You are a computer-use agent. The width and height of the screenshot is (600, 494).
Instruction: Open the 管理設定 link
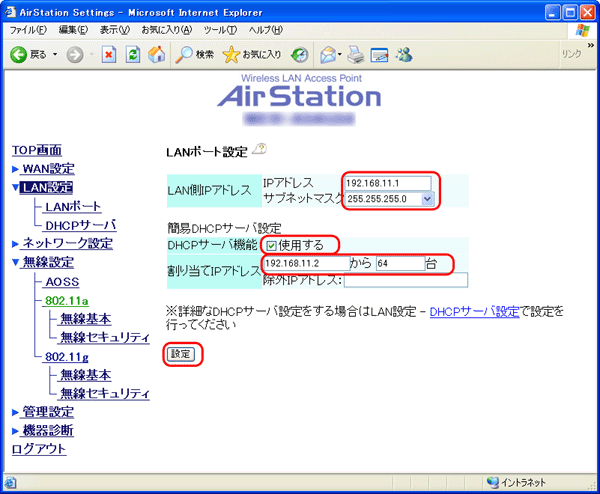click(x=48, y=412)
